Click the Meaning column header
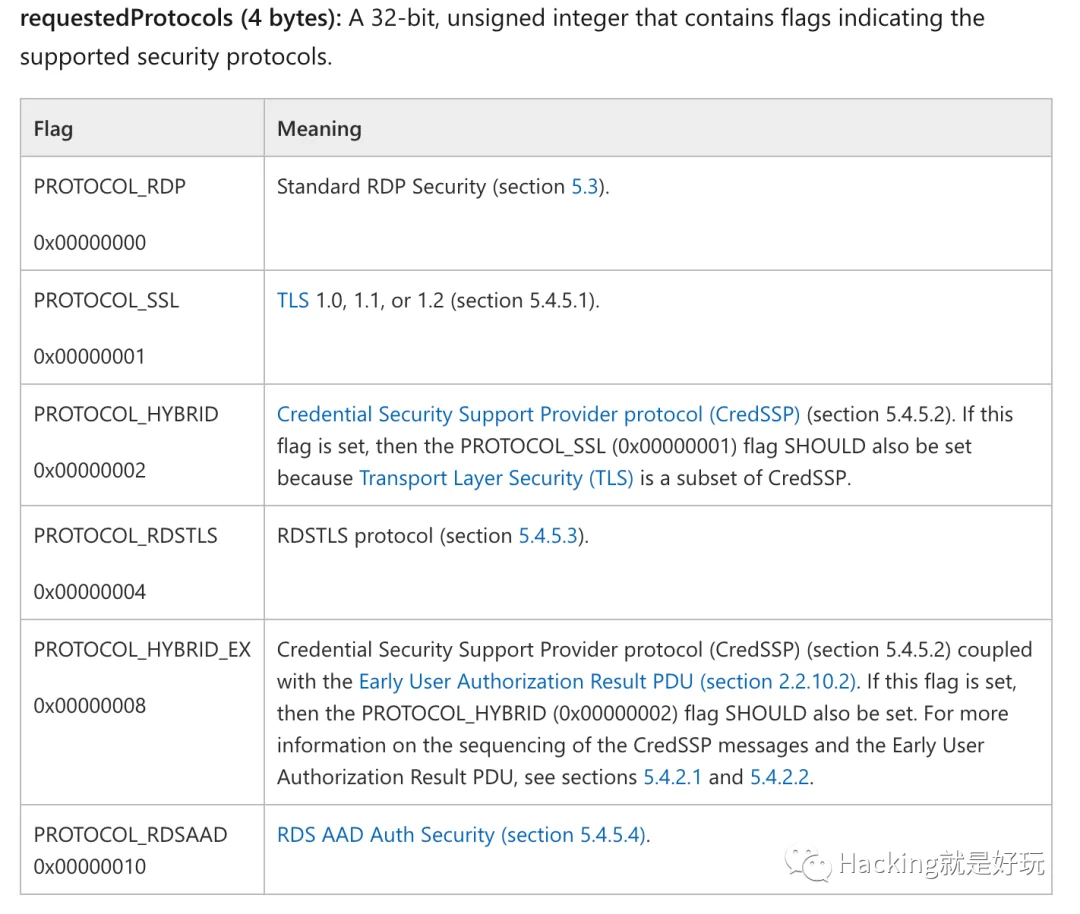This screenshot has width=1080, height=914. tap(319, 129)
